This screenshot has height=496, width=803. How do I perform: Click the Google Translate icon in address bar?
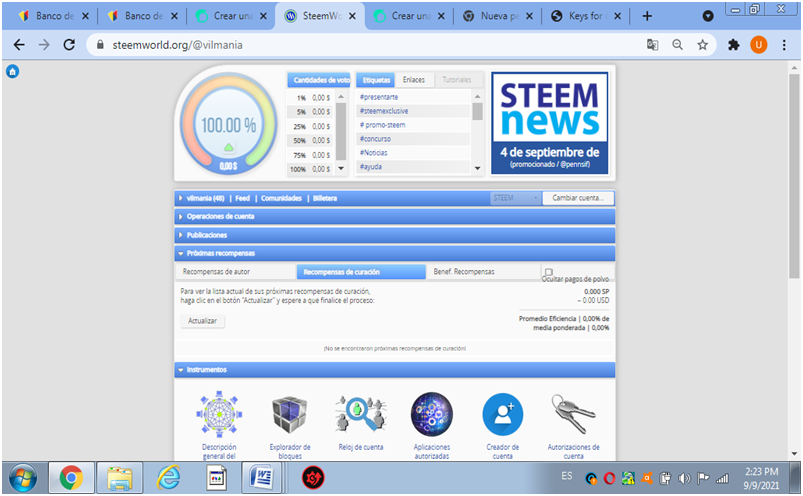click(652, 45)
